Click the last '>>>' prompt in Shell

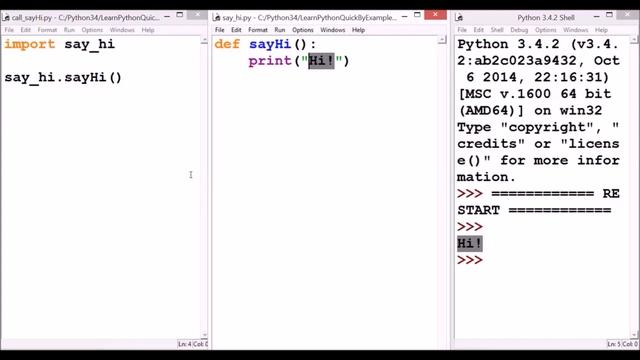coord(470,260)
